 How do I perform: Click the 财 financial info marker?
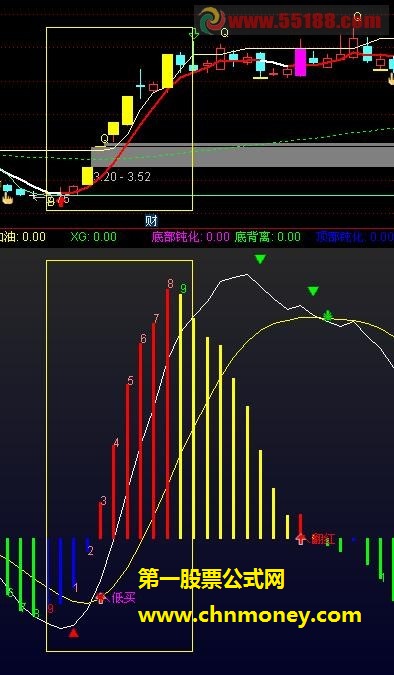(x=152, y=221)
